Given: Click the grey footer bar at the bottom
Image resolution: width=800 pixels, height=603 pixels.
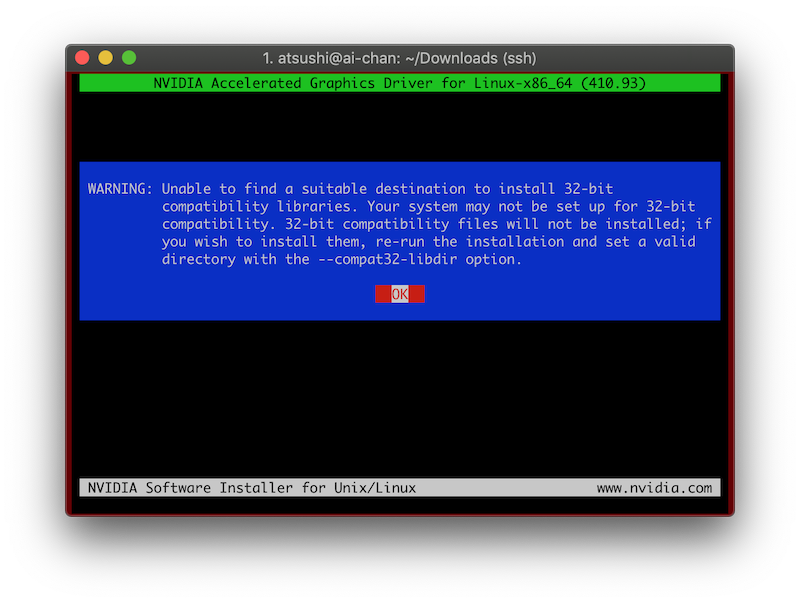Looking at the screenshot, I should [400, 487].
